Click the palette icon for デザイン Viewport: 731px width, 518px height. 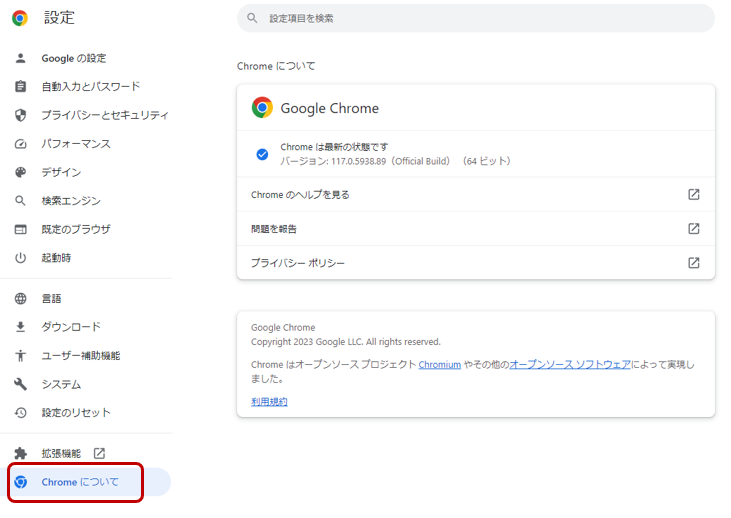point(20,172)
